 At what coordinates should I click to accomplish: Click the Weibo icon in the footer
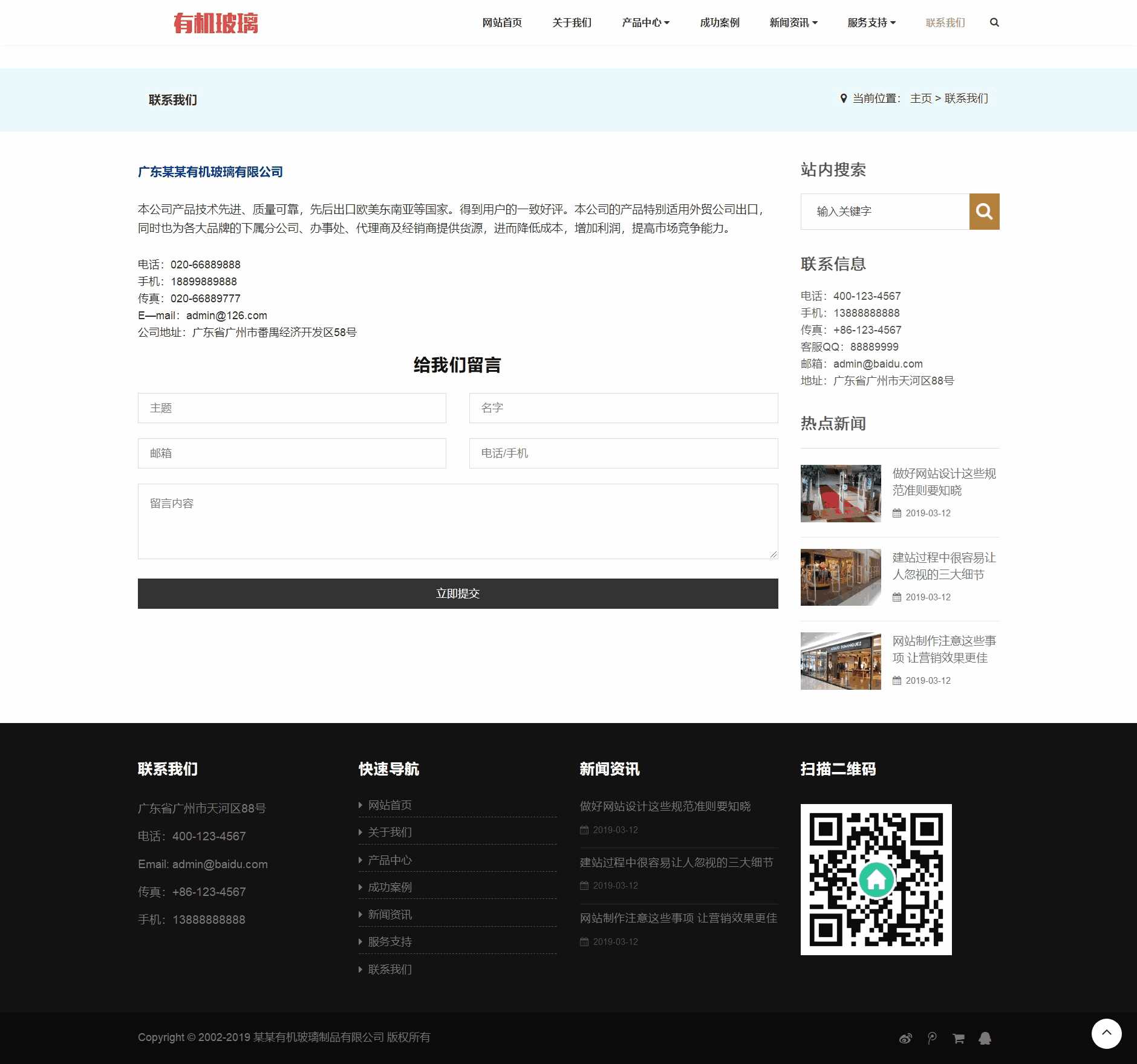tap(905, 1039)
